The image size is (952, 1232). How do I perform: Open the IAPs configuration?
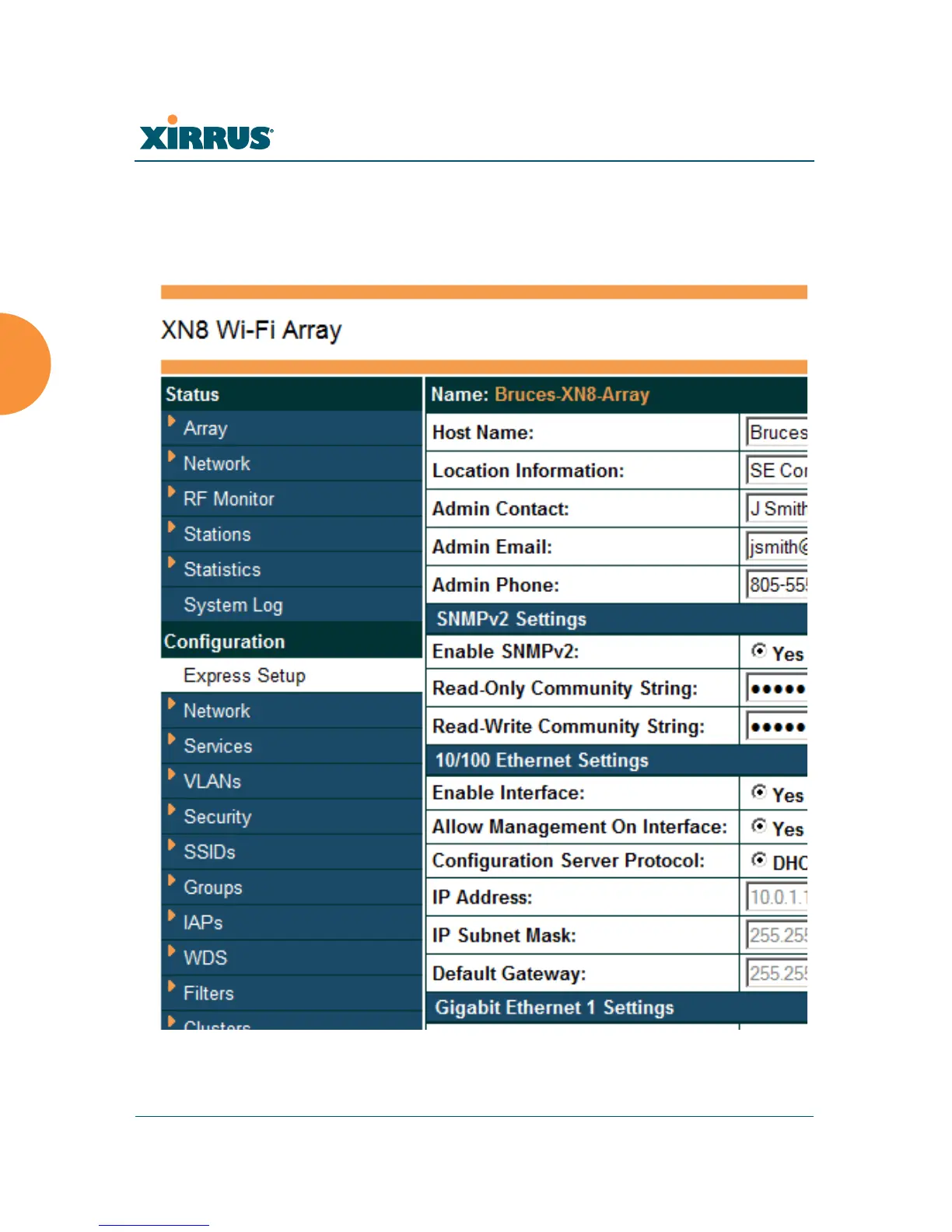coord(203,922)
